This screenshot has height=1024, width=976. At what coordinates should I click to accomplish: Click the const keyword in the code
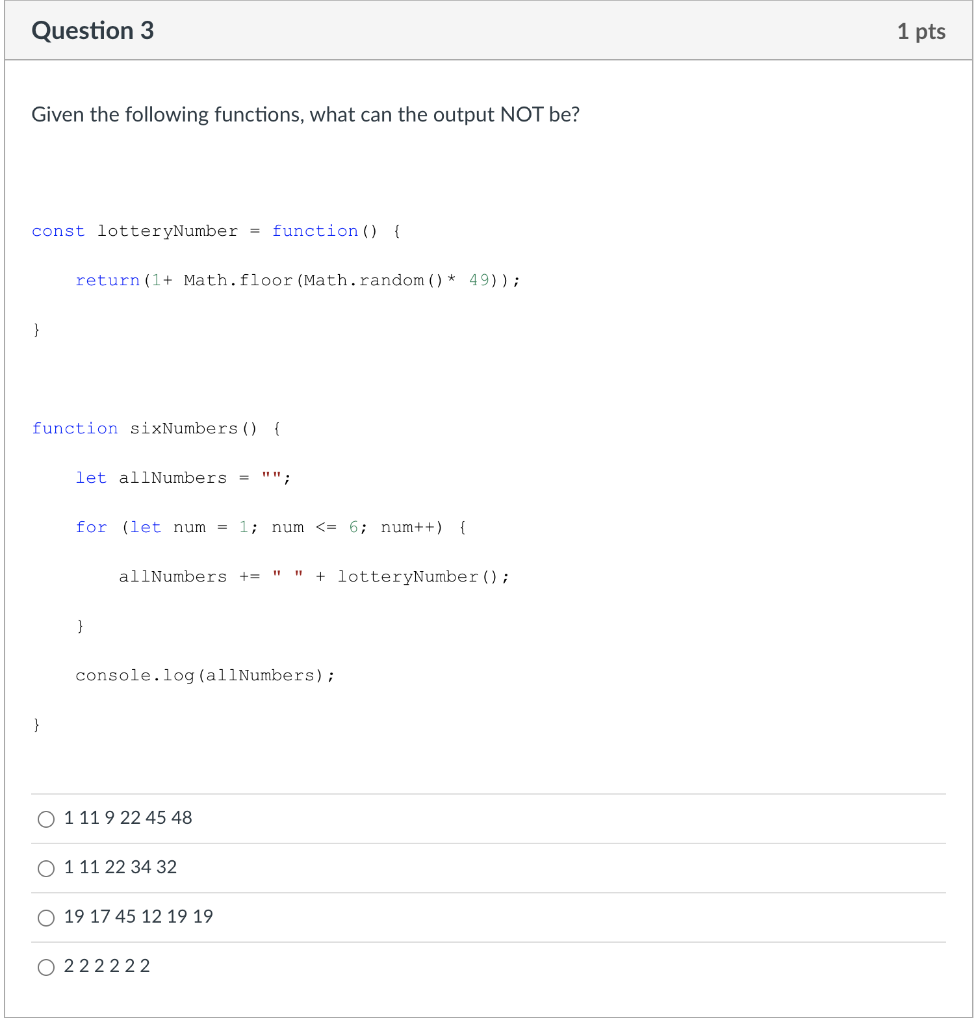tap(58, 231)
